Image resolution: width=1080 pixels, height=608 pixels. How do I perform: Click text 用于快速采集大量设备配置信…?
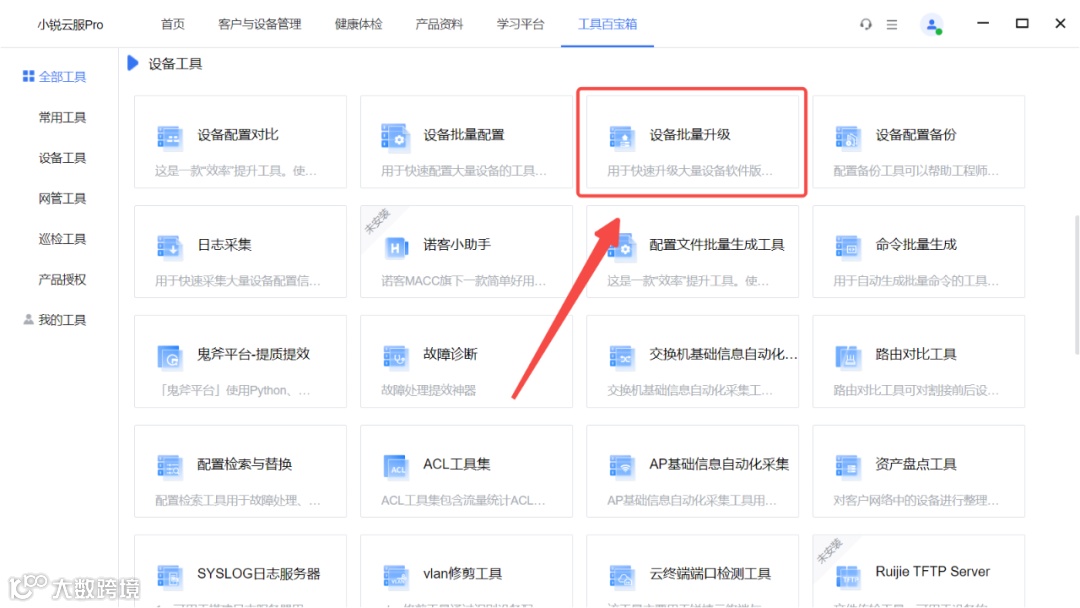tap(238, 281)
